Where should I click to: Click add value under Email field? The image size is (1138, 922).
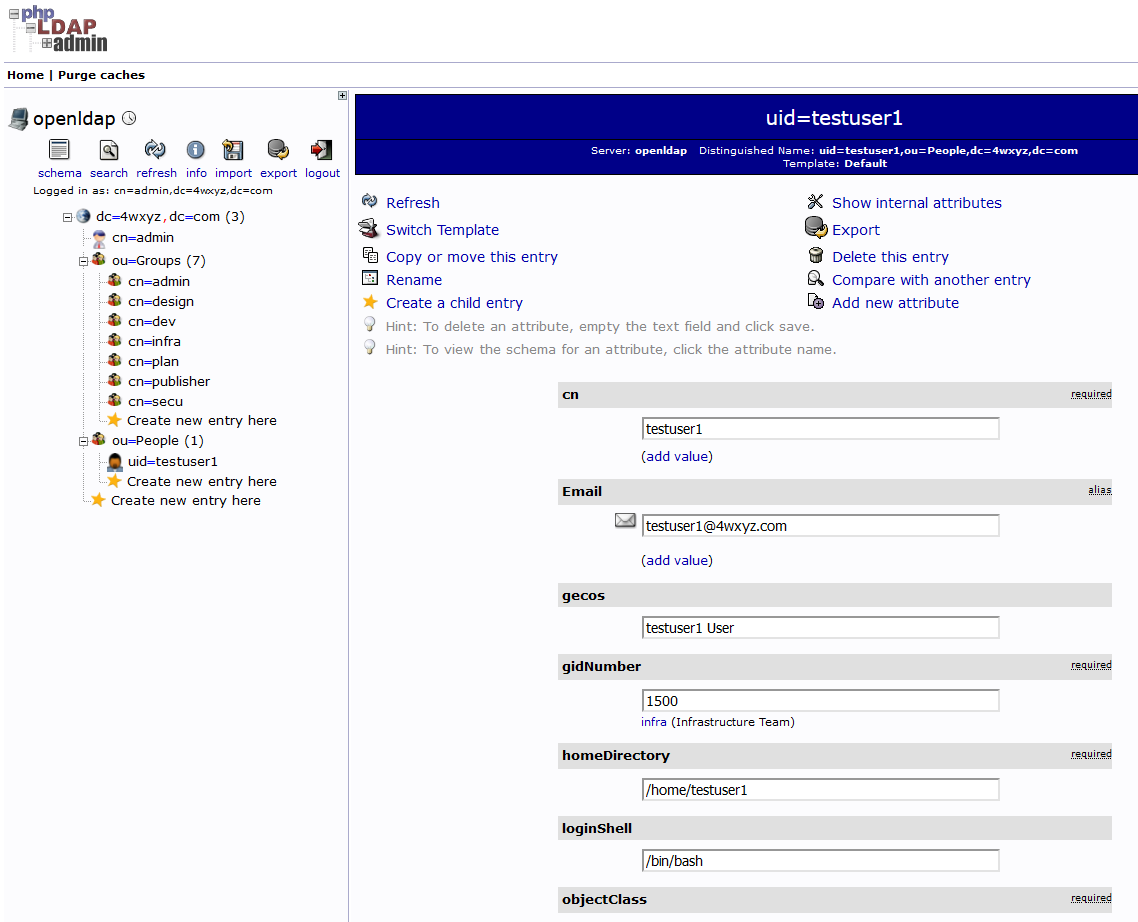click(x=677, y=560)
